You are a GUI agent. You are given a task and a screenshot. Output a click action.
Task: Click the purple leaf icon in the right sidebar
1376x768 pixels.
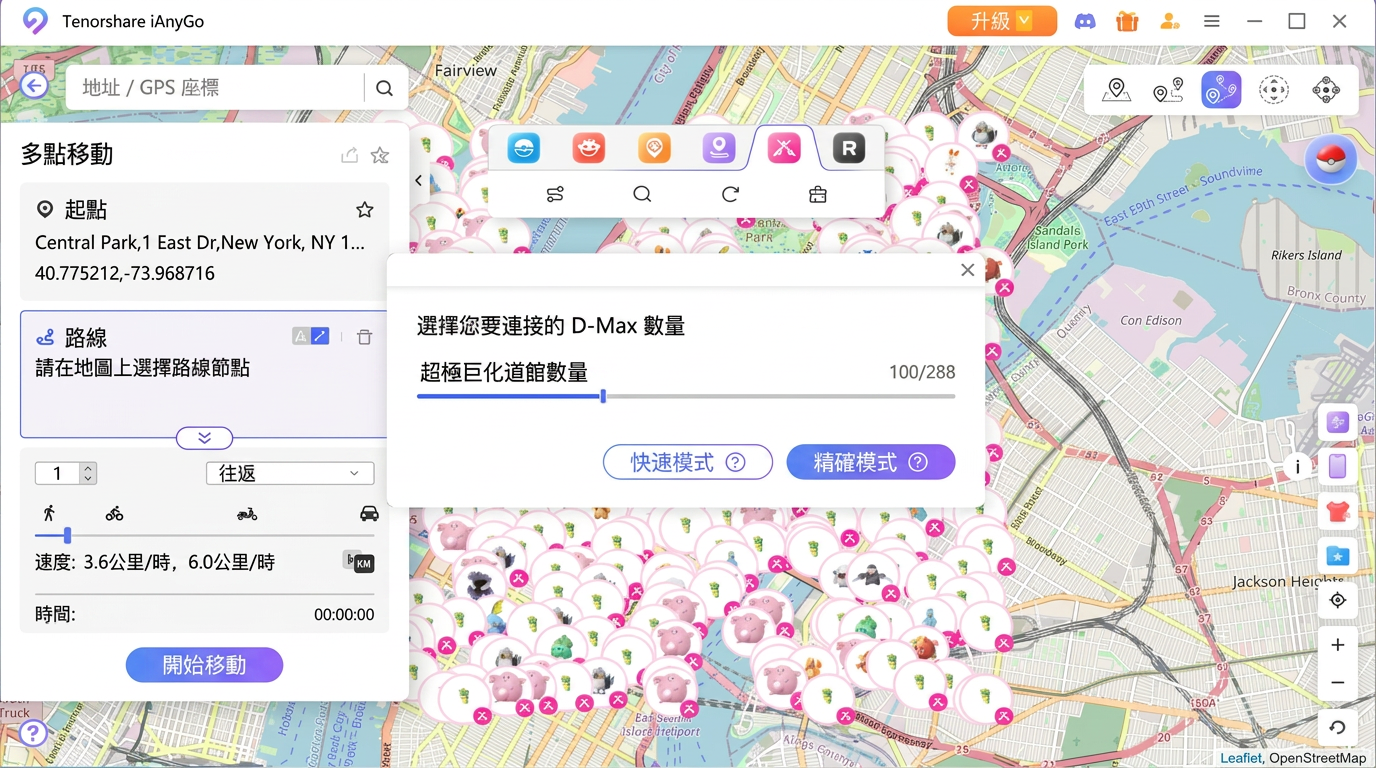1338,423
